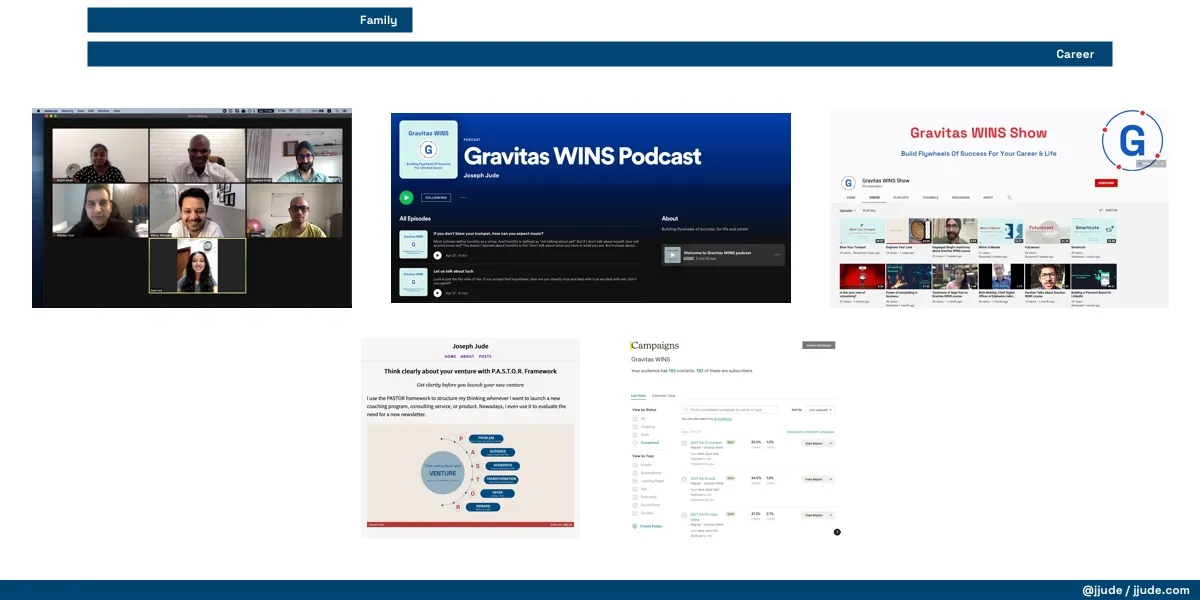Click the channel search magnifier icon
This screenshot has width=1200, height=600.
[1009, 198]
